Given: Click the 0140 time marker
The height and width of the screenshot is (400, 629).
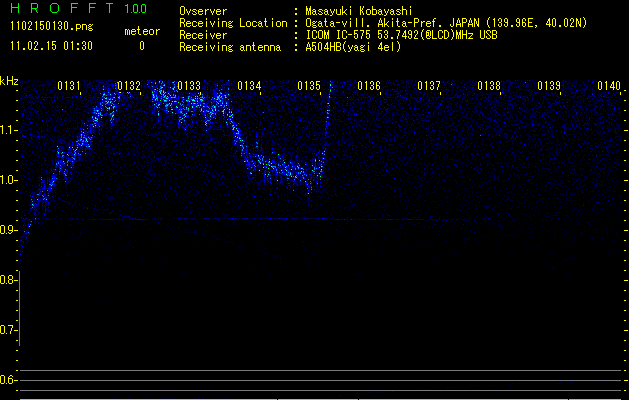Looking at the screenshot, I should (x=609, y=87).
